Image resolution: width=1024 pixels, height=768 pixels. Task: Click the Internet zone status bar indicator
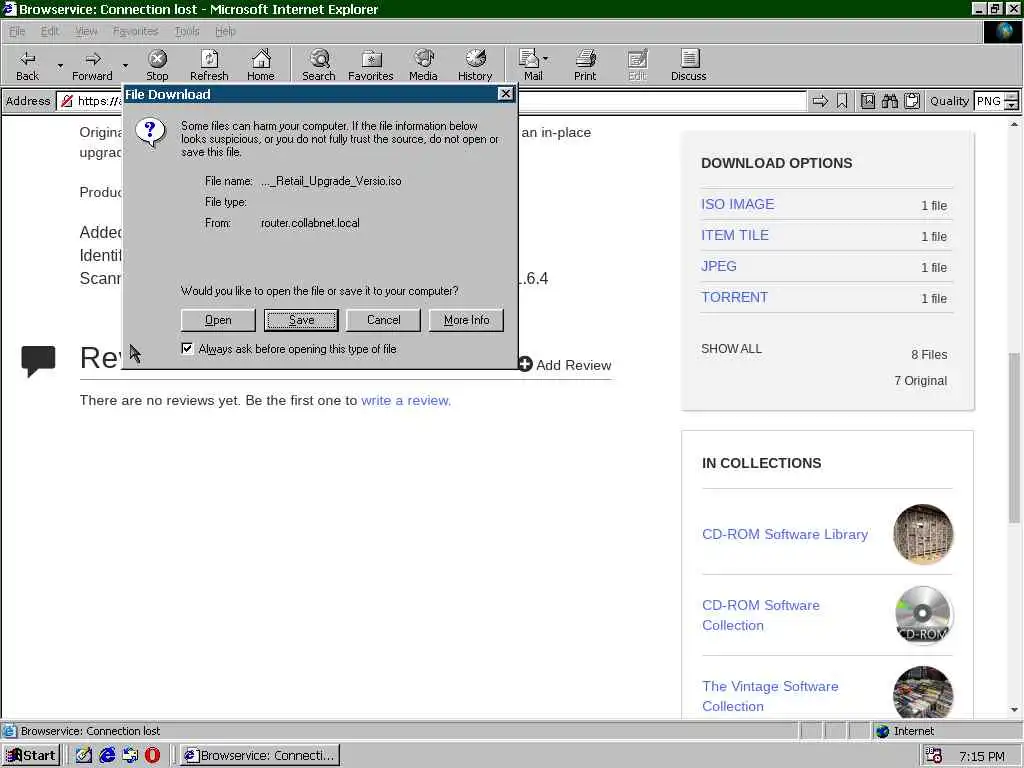tap(905, 731)
